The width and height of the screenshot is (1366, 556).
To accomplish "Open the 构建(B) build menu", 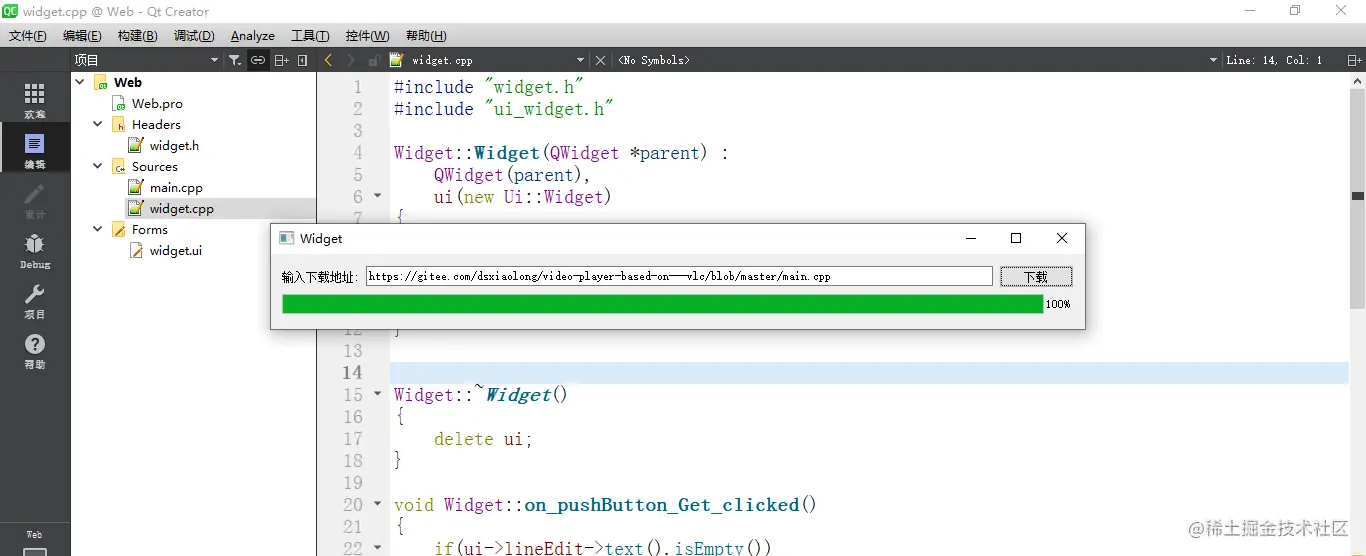I will (x=137, y=36).
